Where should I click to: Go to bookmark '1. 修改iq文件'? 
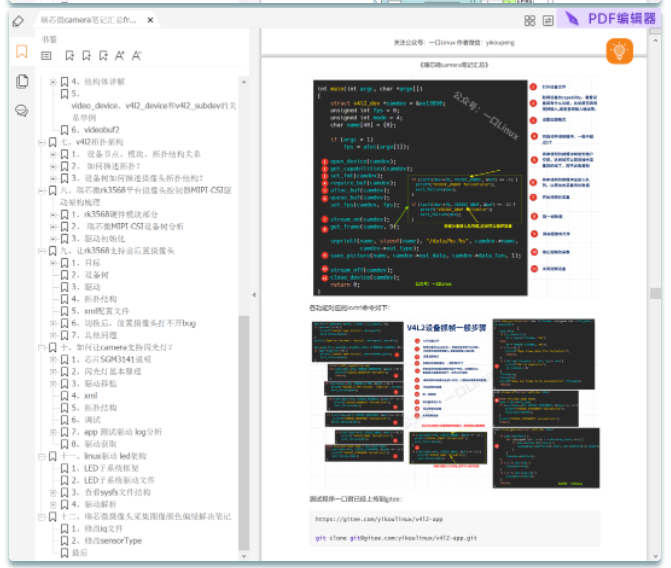[x=97, y=529]
